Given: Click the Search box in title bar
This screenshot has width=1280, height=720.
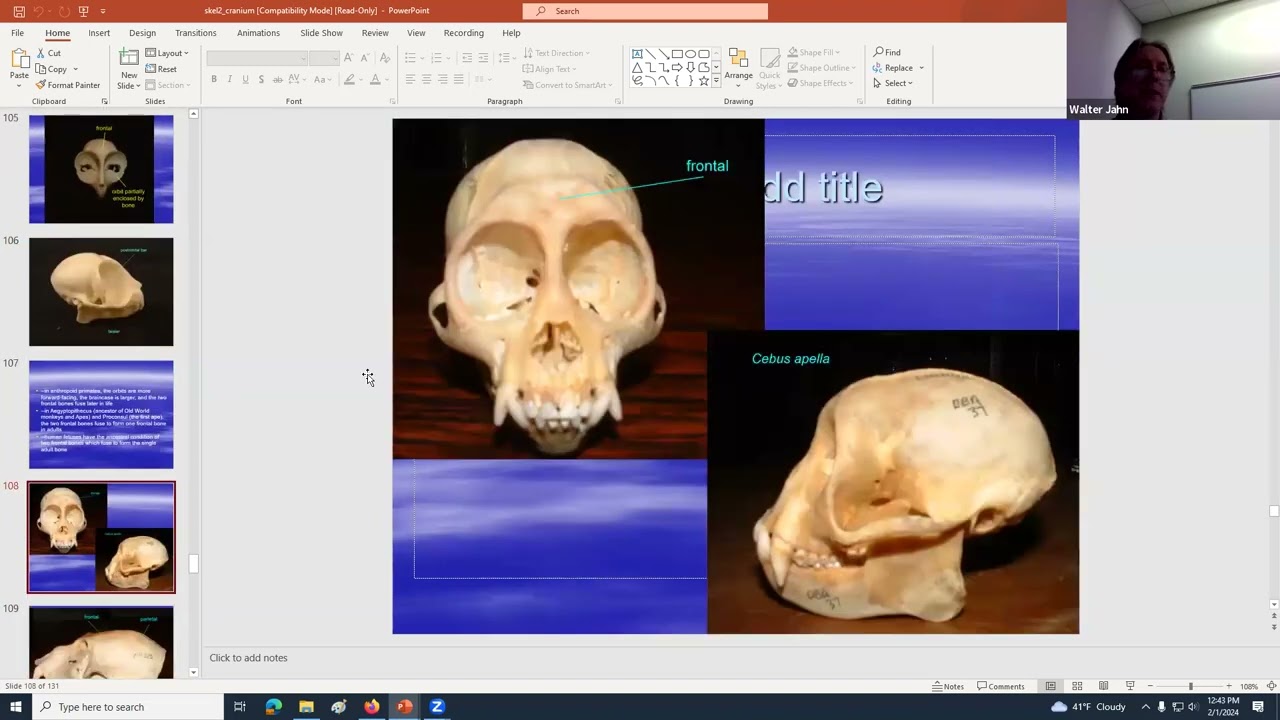Looking at the screenshot, I should (645, 11).
